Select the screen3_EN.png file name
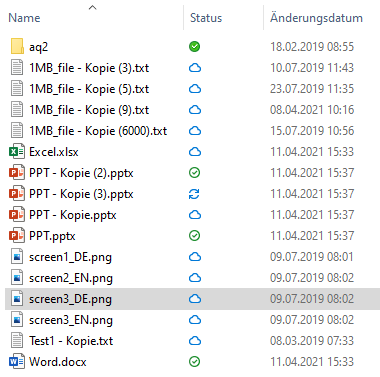Screen dimensions: 380x377 pos(71,320)
